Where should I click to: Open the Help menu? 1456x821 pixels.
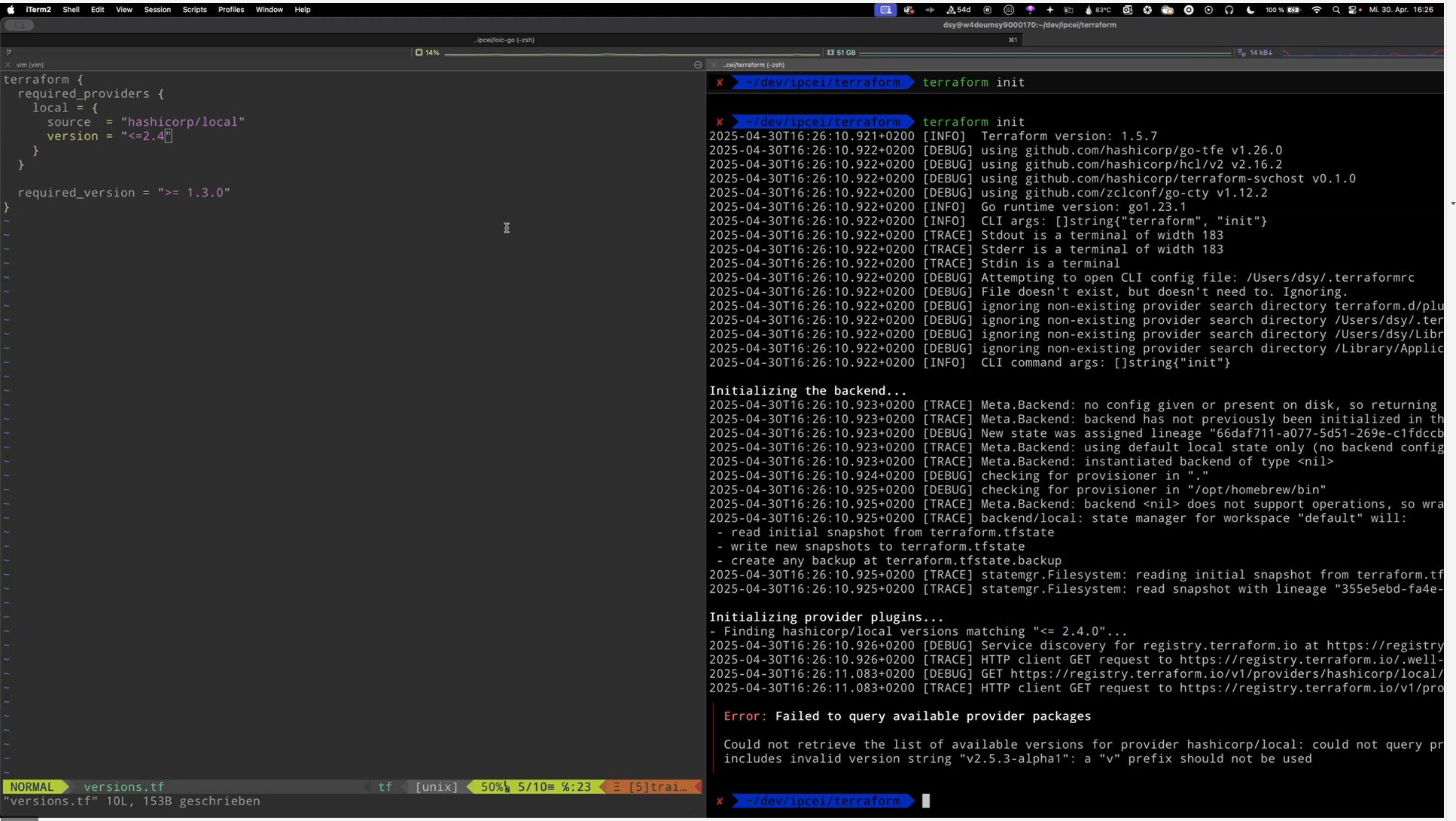coord(303,10)
